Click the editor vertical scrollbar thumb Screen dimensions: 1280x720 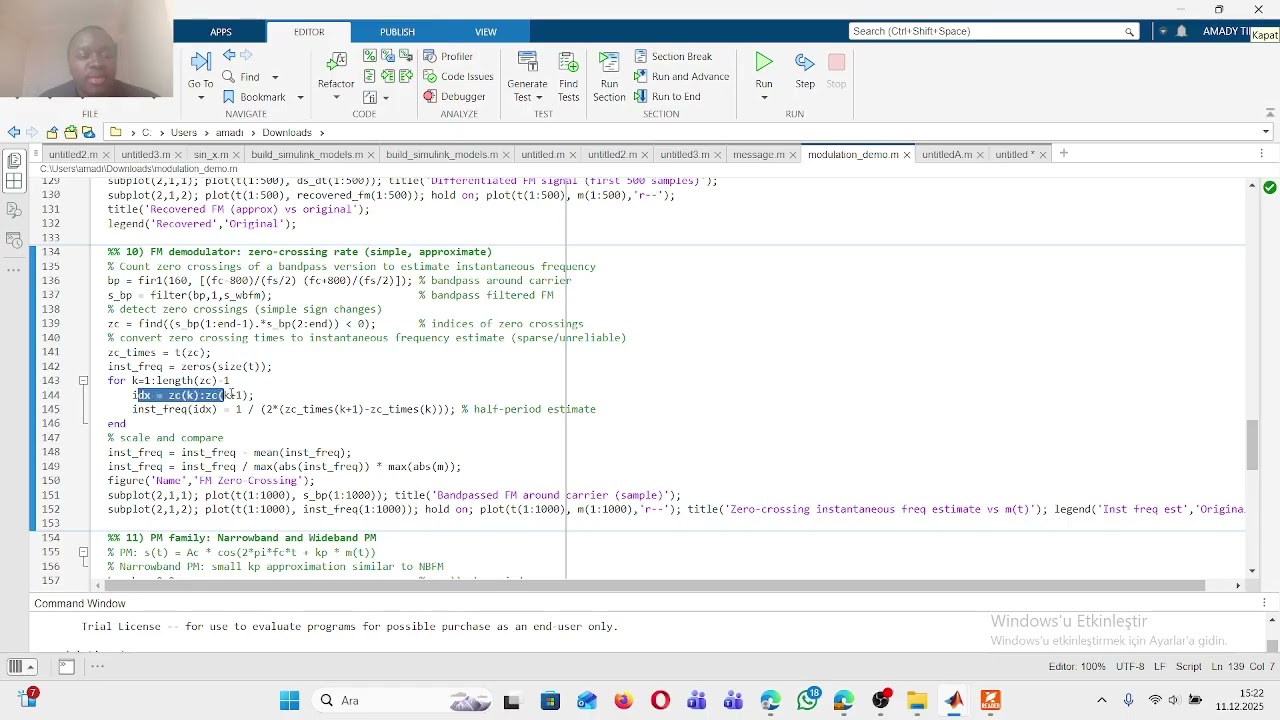[x=1252, y=445]
